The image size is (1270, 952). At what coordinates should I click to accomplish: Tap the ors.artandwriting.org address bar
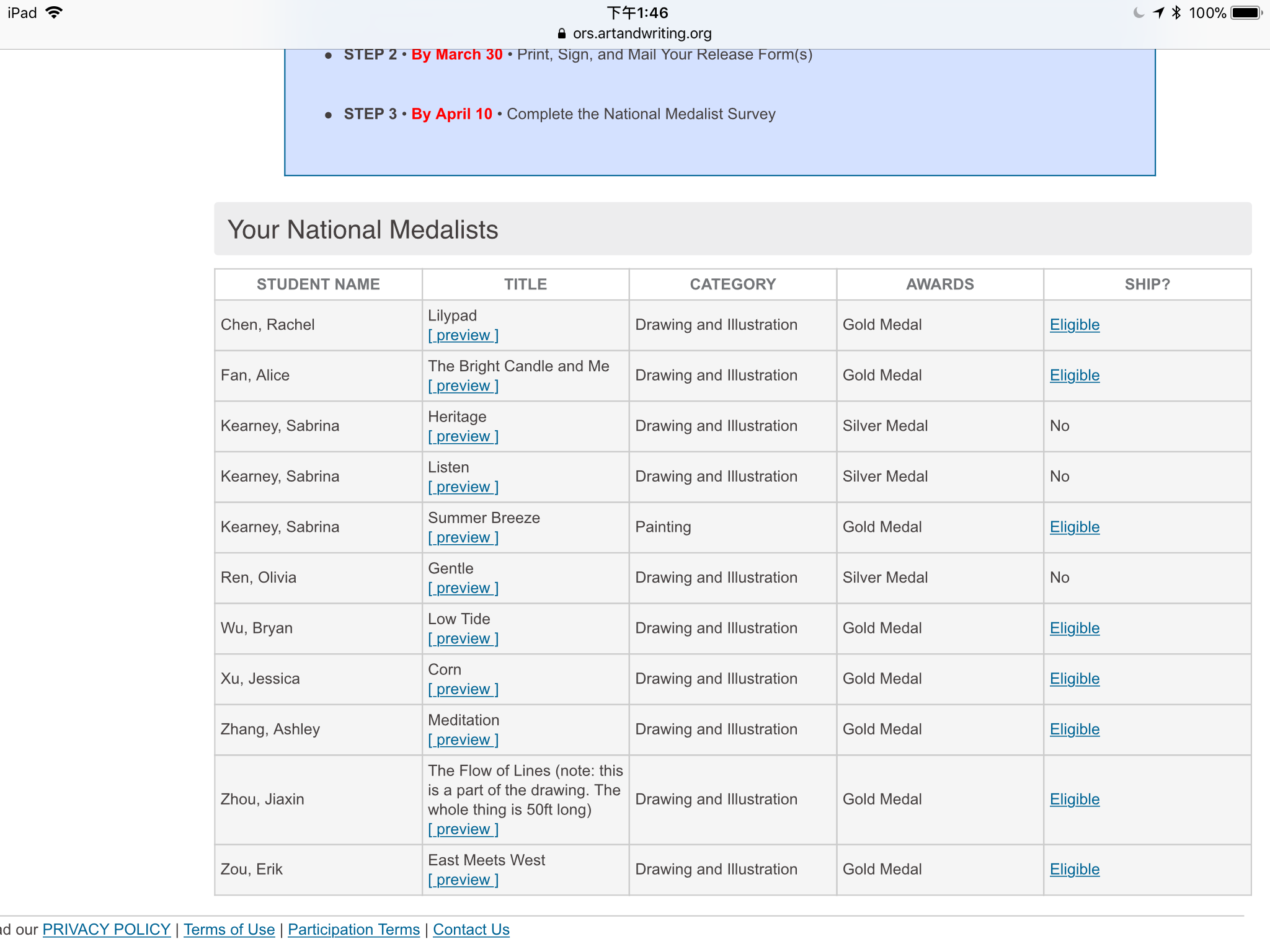coord(641,33)
